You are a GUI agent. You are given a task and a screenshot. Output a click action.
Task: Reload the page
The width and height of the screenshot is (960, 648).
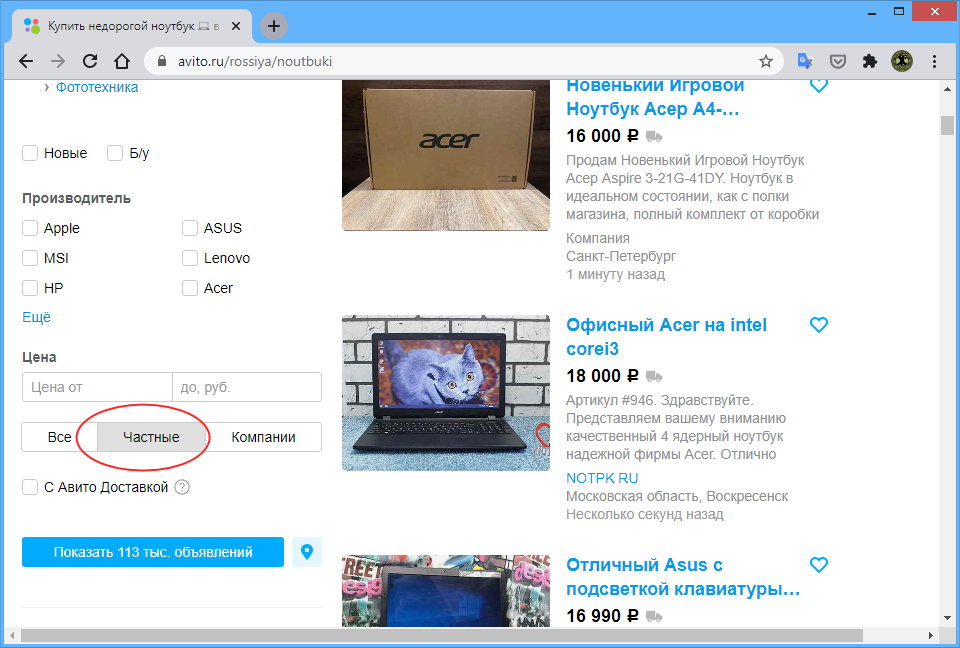(90, 61)
